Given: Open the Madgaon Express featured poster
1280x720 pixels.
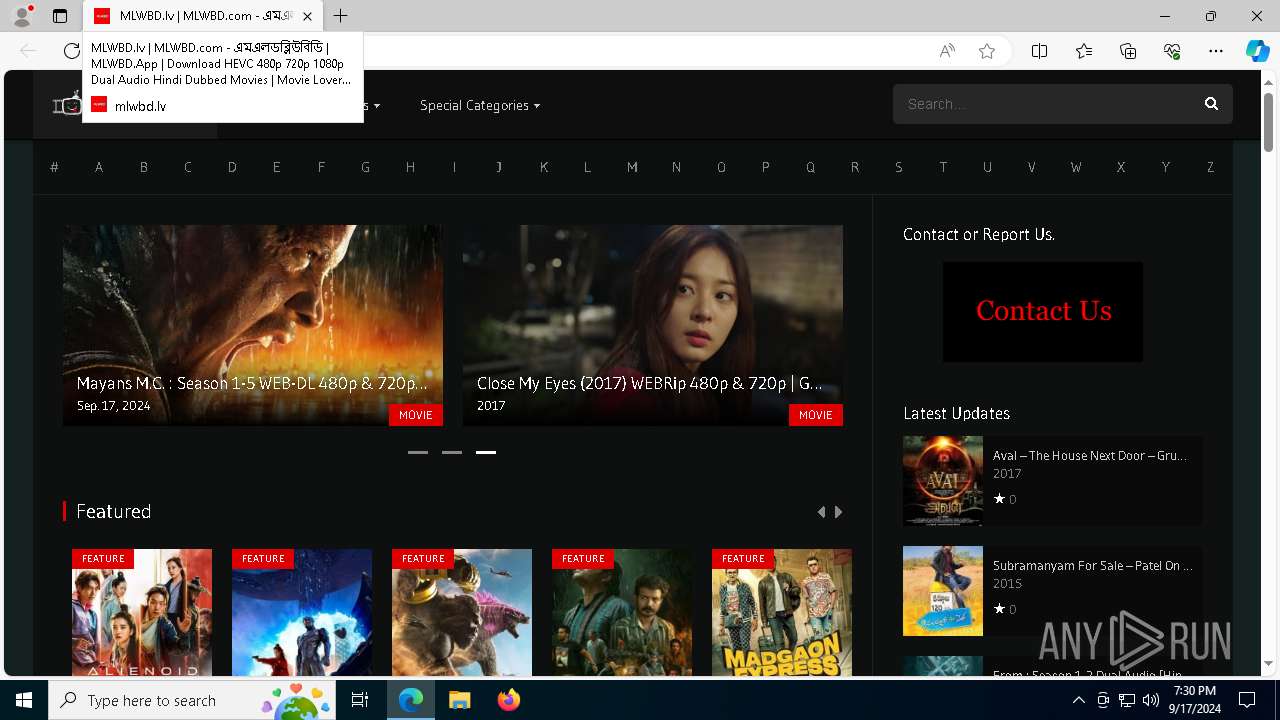Looking at the screenshot, I should (782, 612).
